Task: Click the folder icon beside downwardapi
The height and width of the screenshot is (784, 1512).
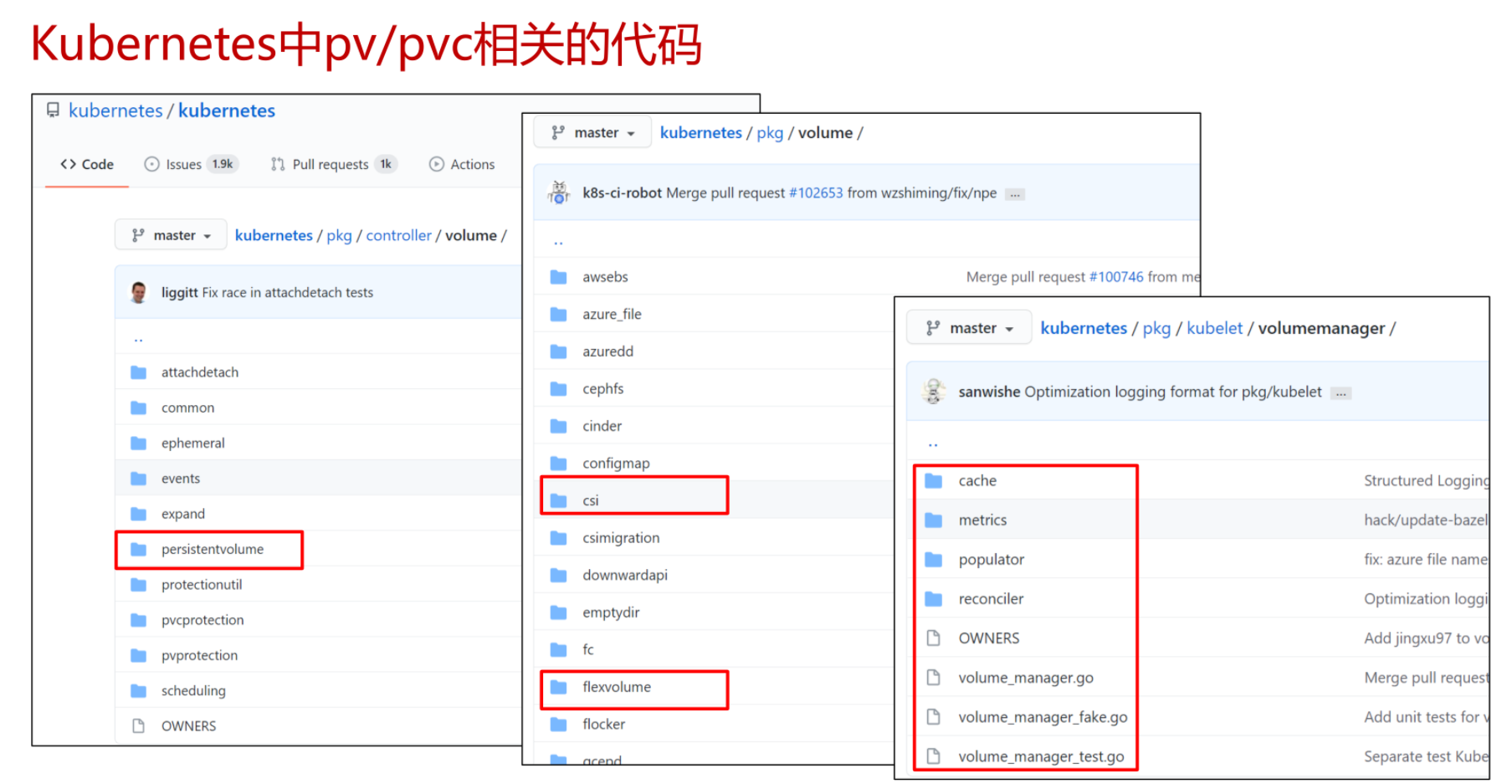Action: point(559,576)
